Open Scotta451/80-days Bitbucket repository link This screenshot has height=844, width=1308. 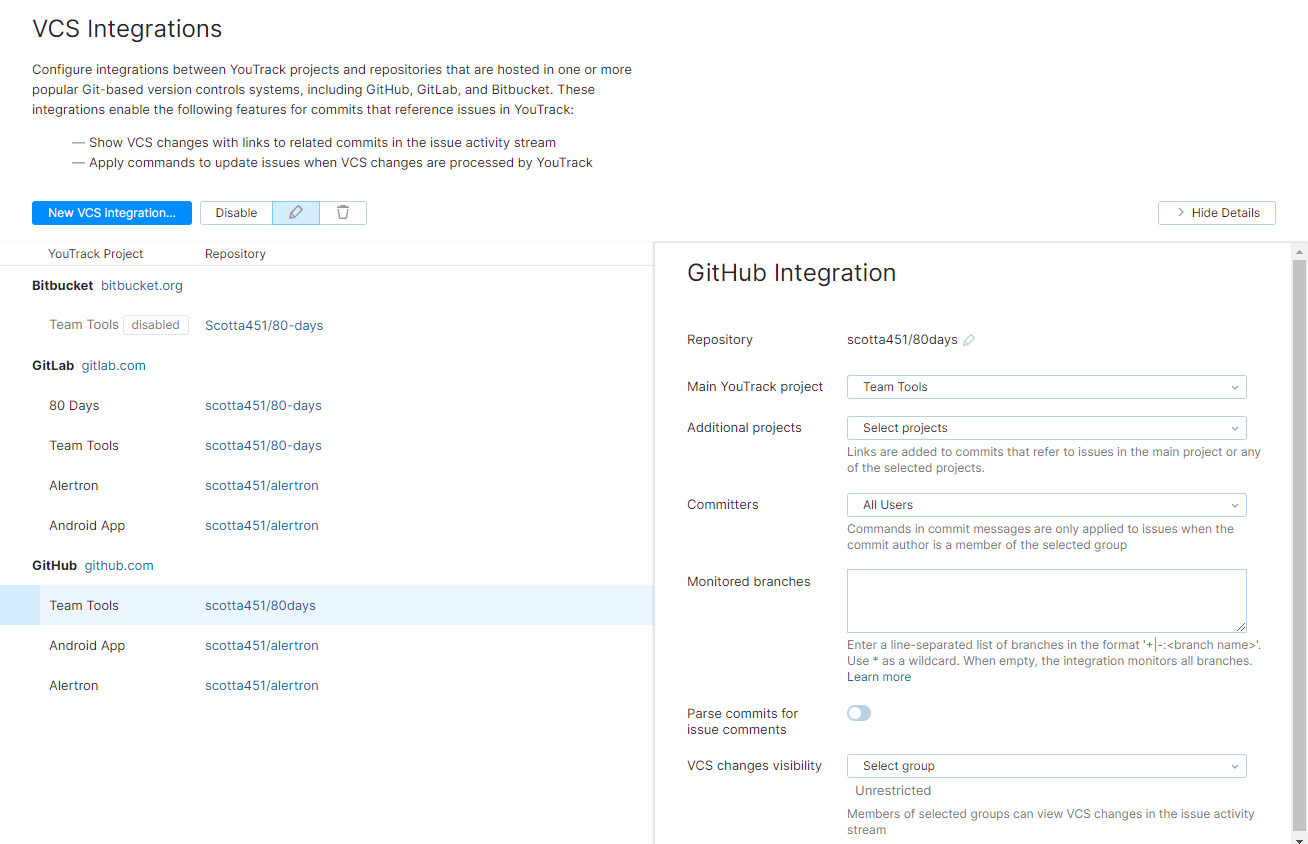click(x=264, y=326)
